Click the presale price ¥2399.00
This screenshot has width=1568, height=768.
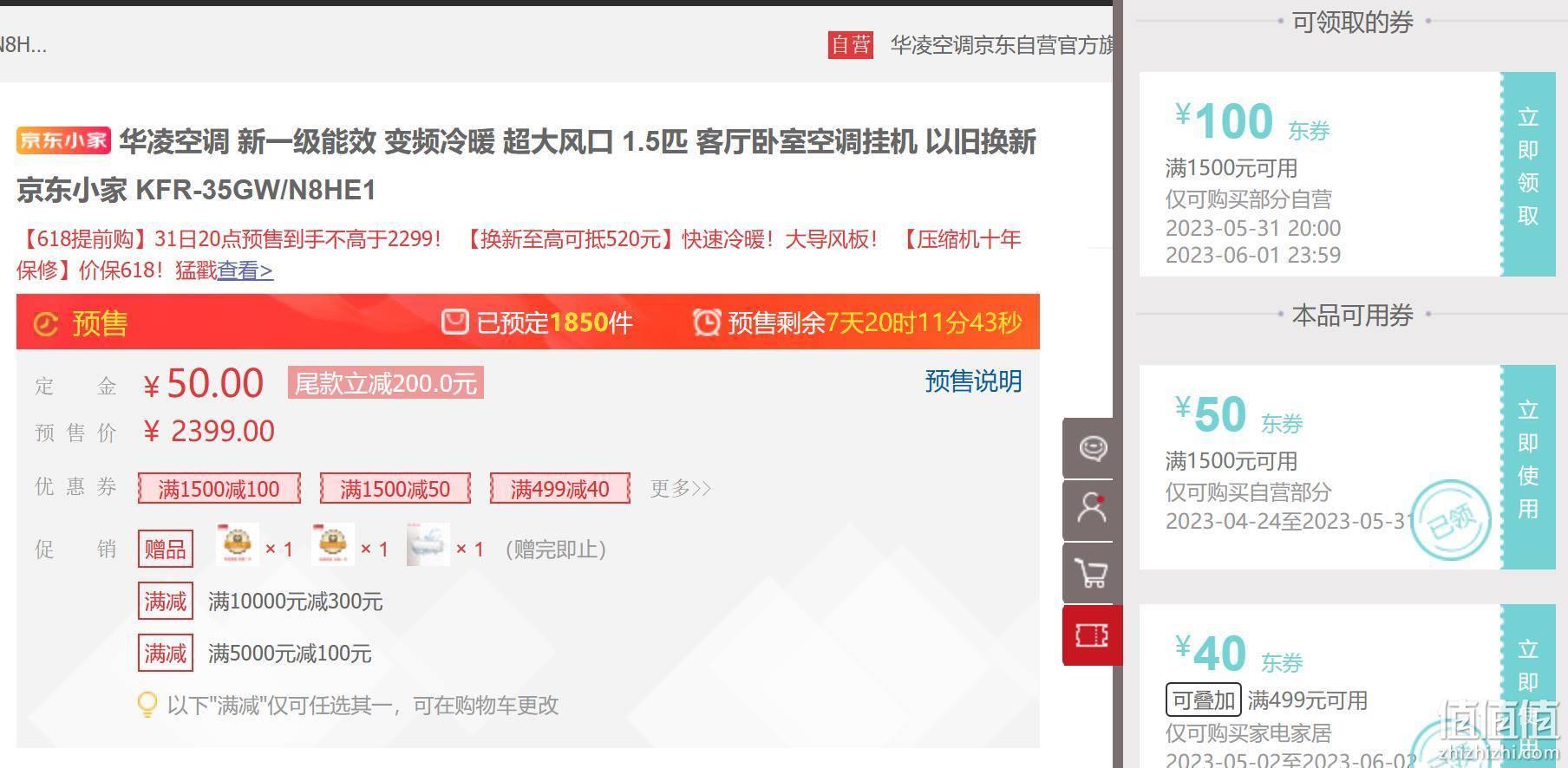tap(208, 431)
